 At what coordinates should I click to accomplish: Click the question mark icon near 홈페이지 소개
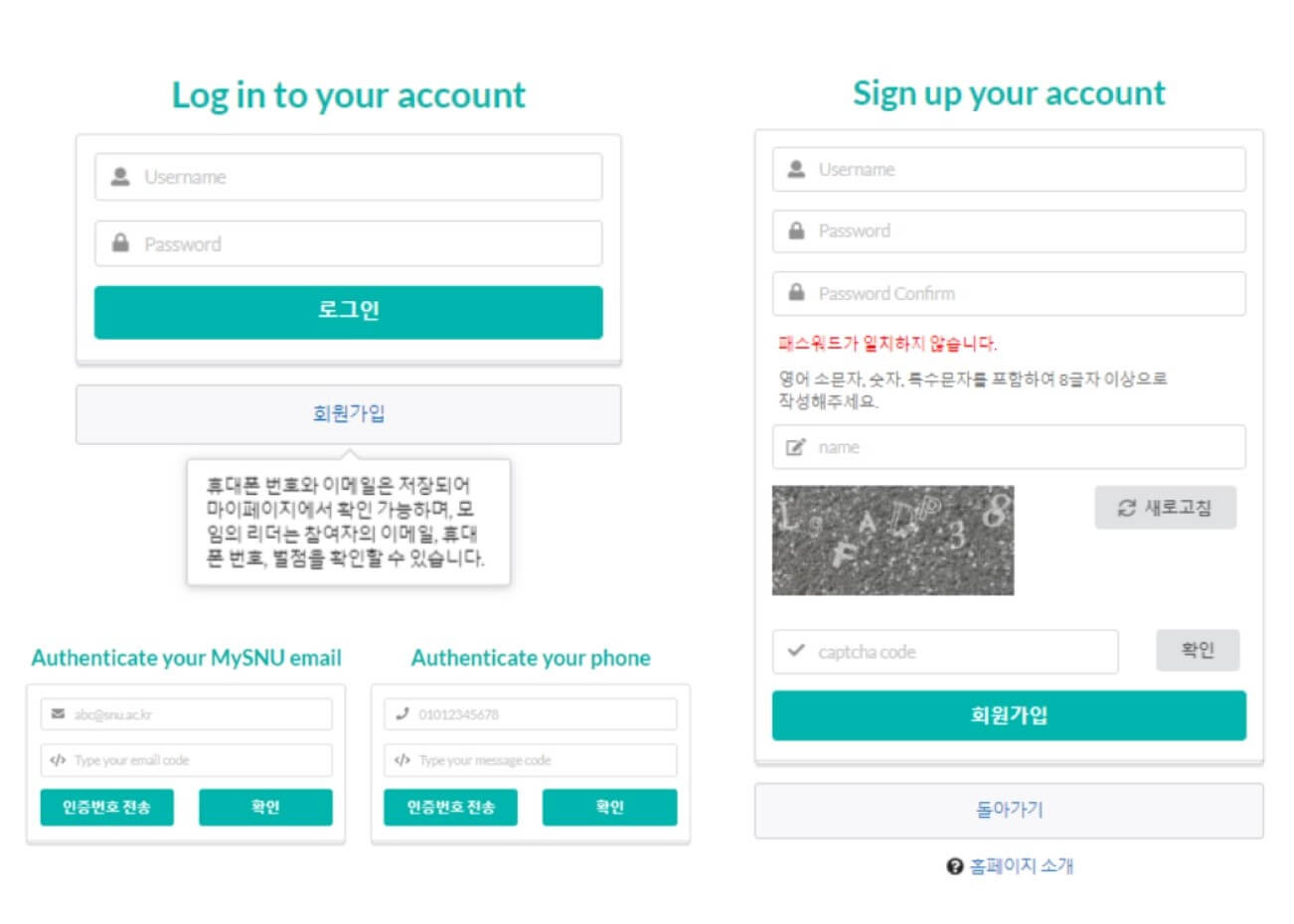[955, 866]
